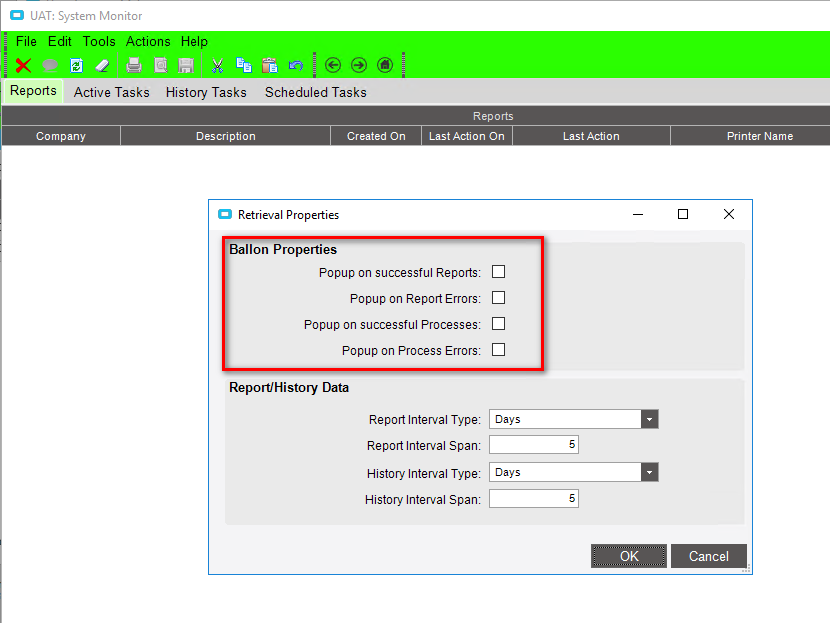
Task: Click the back arrow circle icon
Action: [x=333, y=65]
